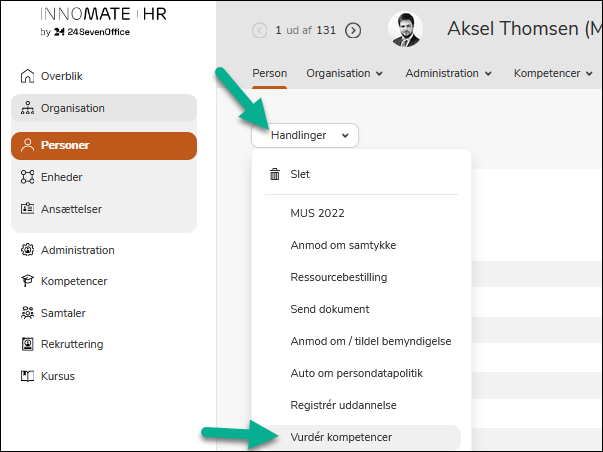
Task: Choose MUS 2022 in the menu
Action: 317,213
